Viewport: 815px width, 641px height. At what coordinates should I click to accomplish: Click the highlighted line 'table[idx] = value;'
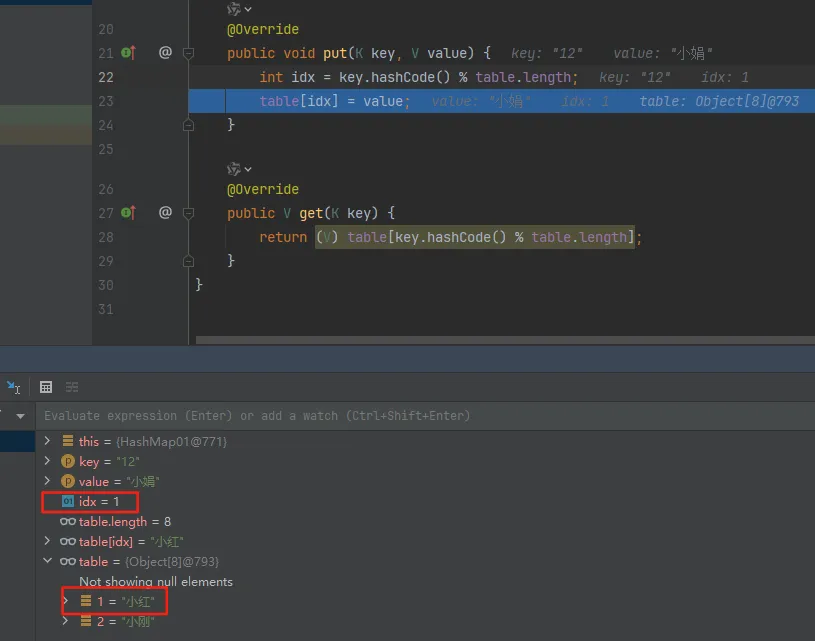click(335, 101)
